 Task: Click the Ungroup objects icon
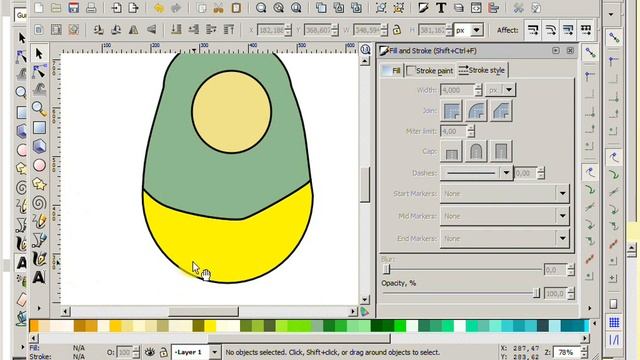398,8
